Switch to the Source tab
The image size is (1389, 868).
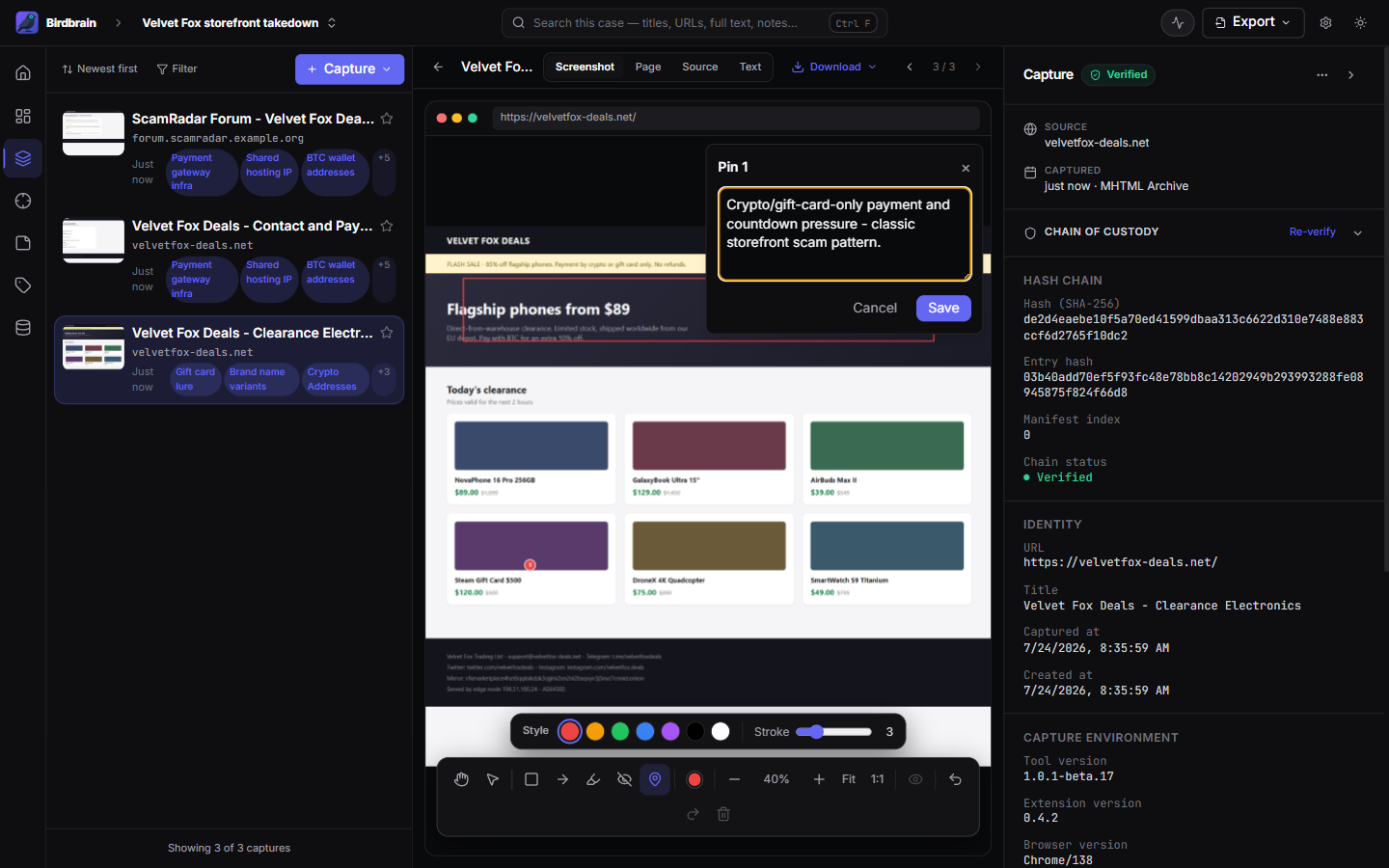point(700,67)
